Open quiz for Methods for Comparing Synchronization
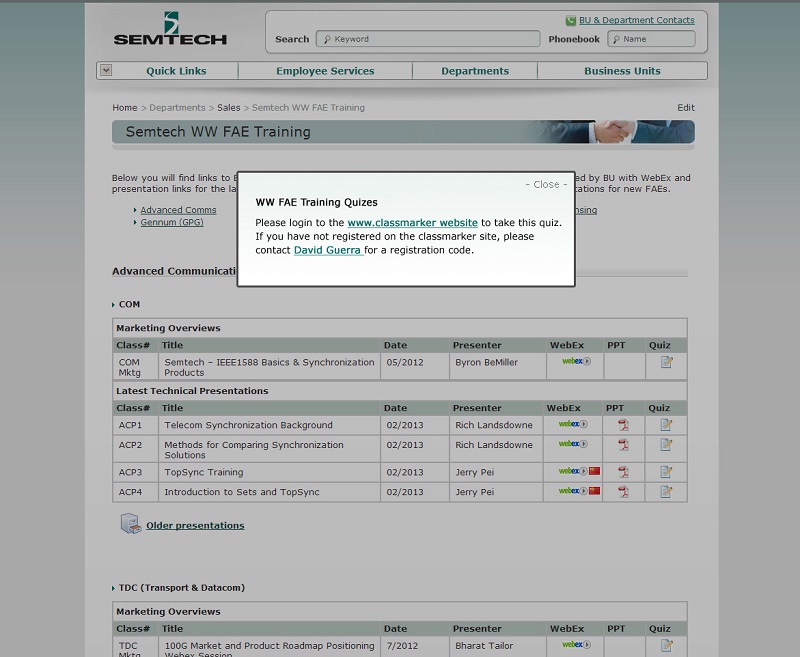The height and width of the screenshot is (657, 800). pyautogui.click(x=666, y=445)
